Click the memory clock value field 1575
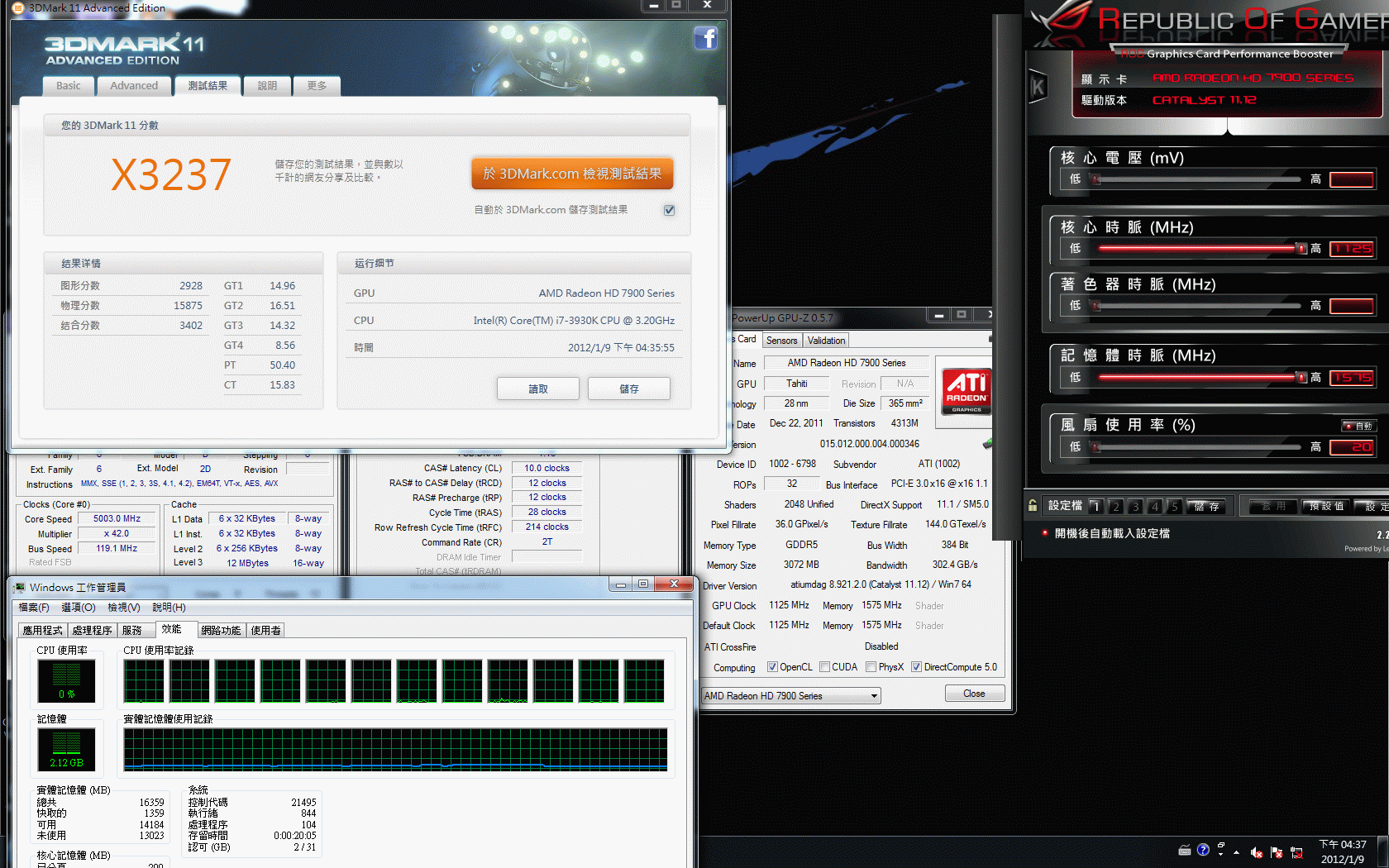This screenshot has width=1389, height=868. pyautogui.click(x=1353, y=377)
